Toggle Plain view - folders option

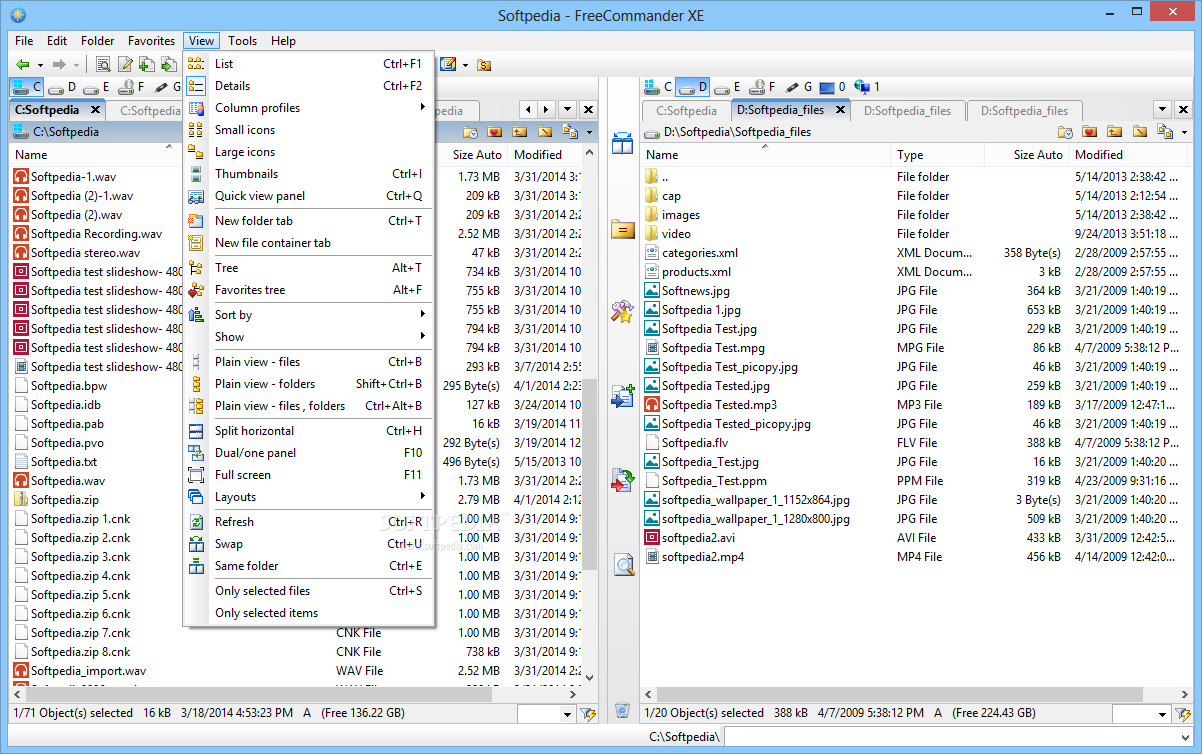tap(309, 384)
